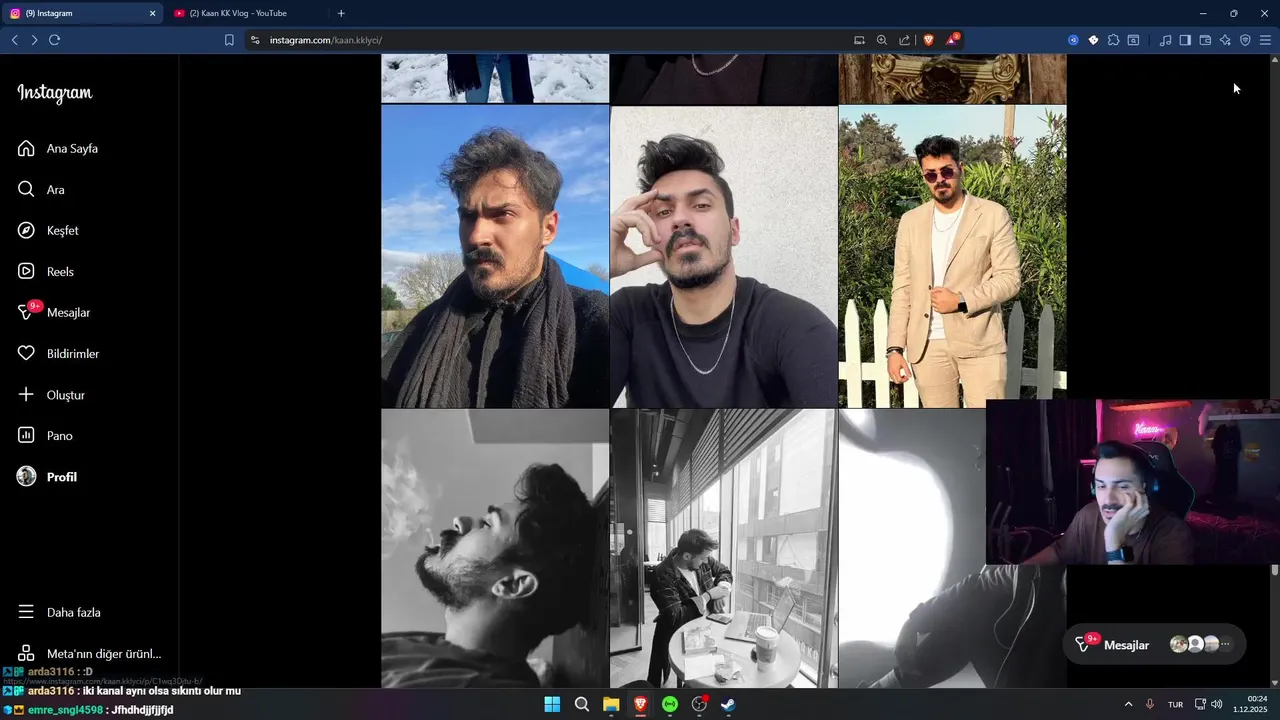
Task: Click the white diamond extension icon
Action: [1093, 40]
